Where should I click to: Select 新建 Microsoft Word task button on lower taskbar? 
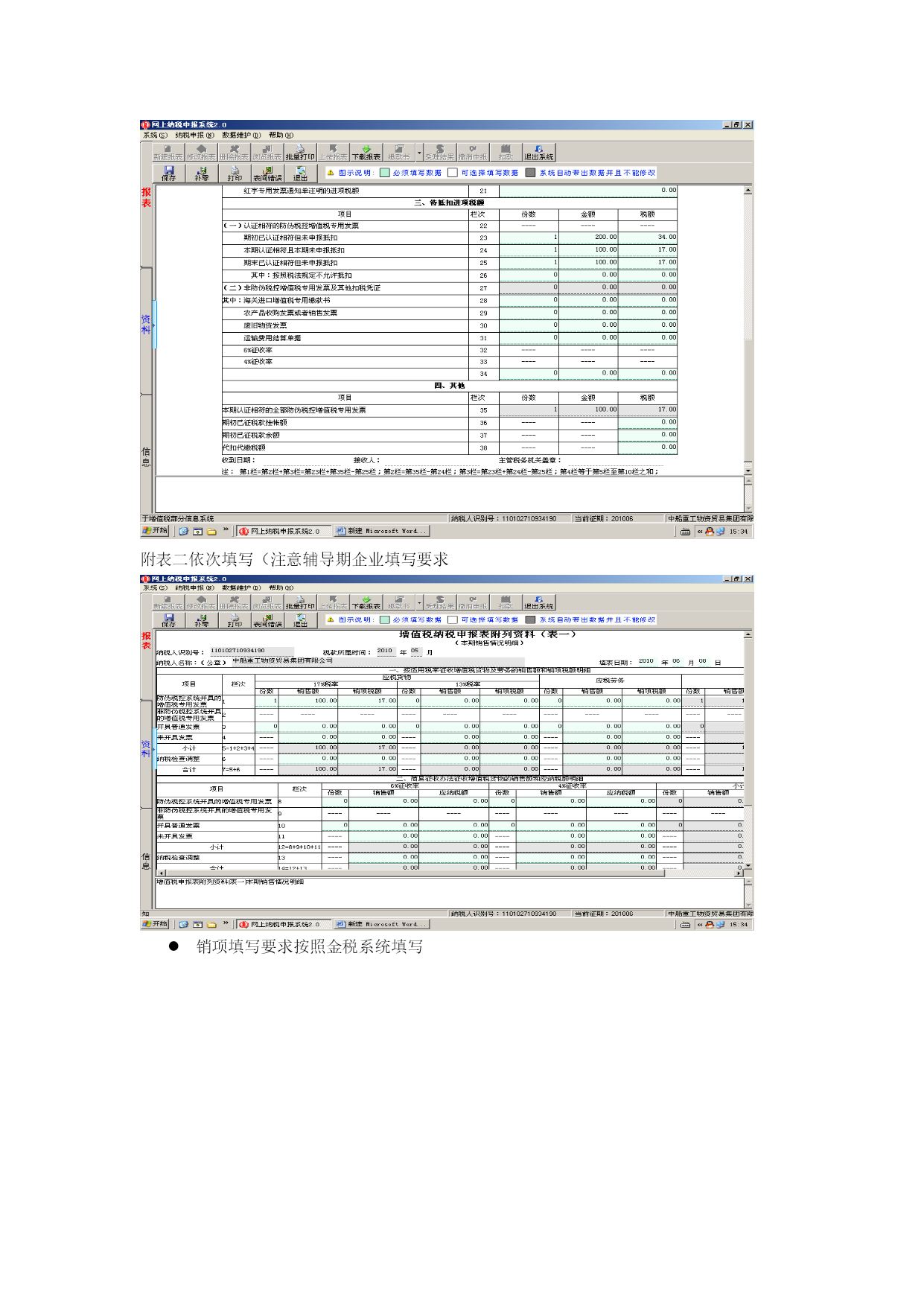point(380,925)
